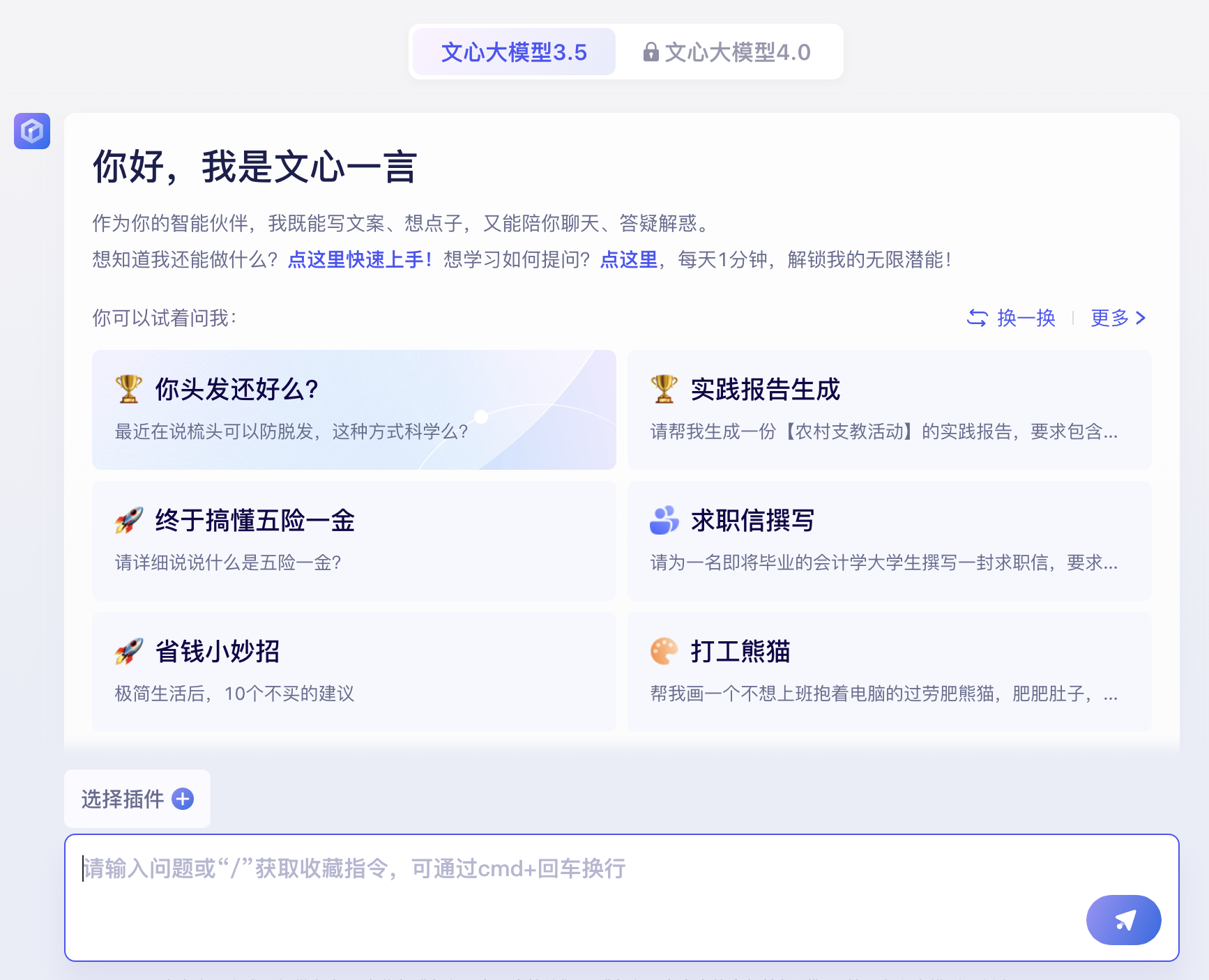Click text 极简生活后，10个不买的建议
The image size is (1209, 980).
coord(234,694)
